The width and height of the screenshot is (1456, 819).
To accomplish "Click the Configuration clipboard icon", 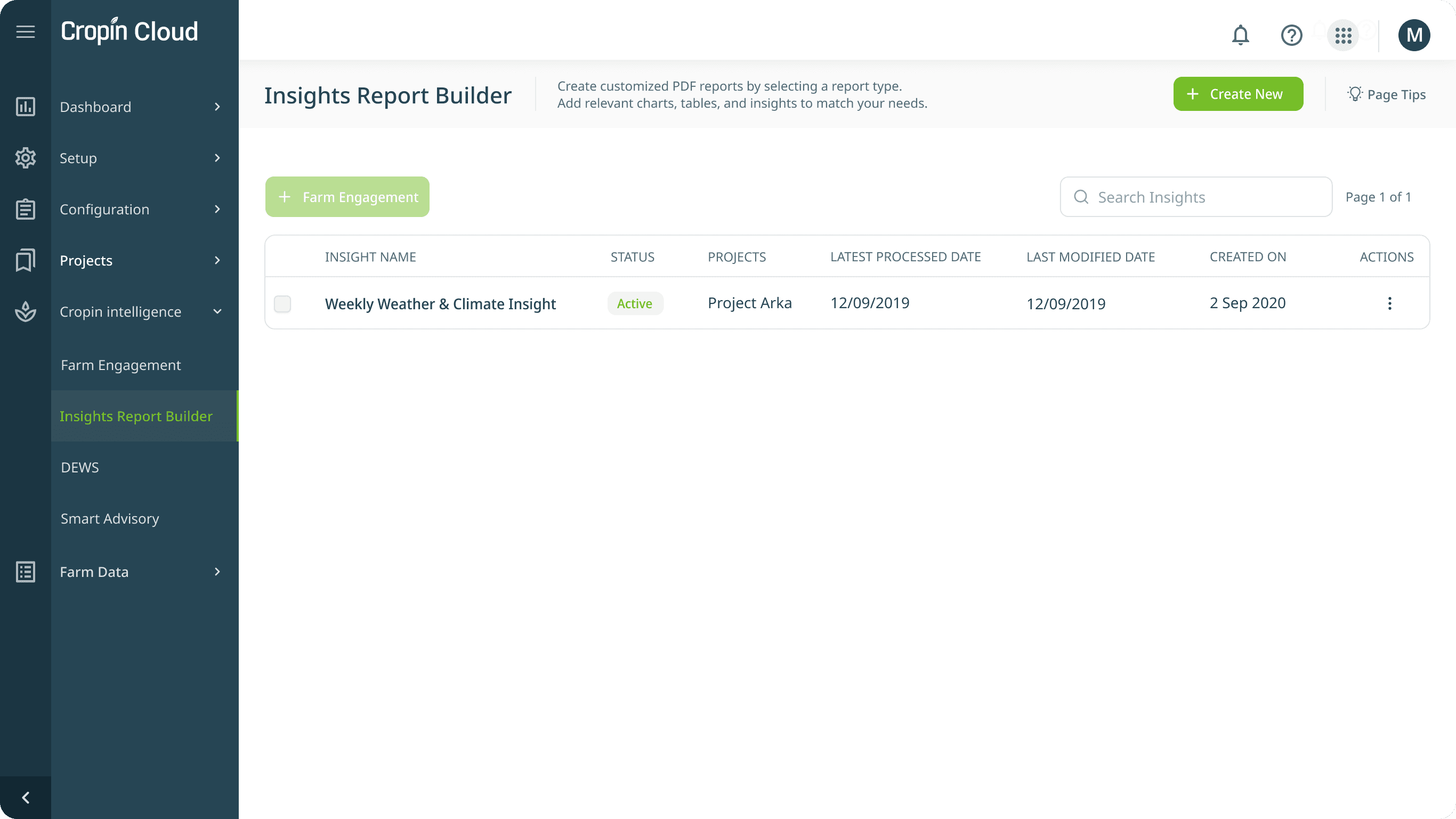I will coord(26,208).
